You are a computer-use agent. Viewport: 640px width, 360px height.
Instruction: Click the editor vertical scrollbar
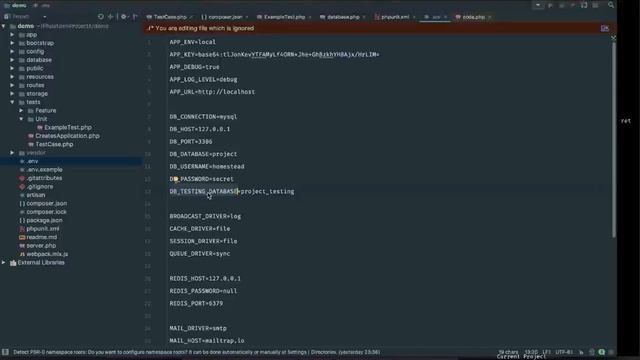(613, 139)
